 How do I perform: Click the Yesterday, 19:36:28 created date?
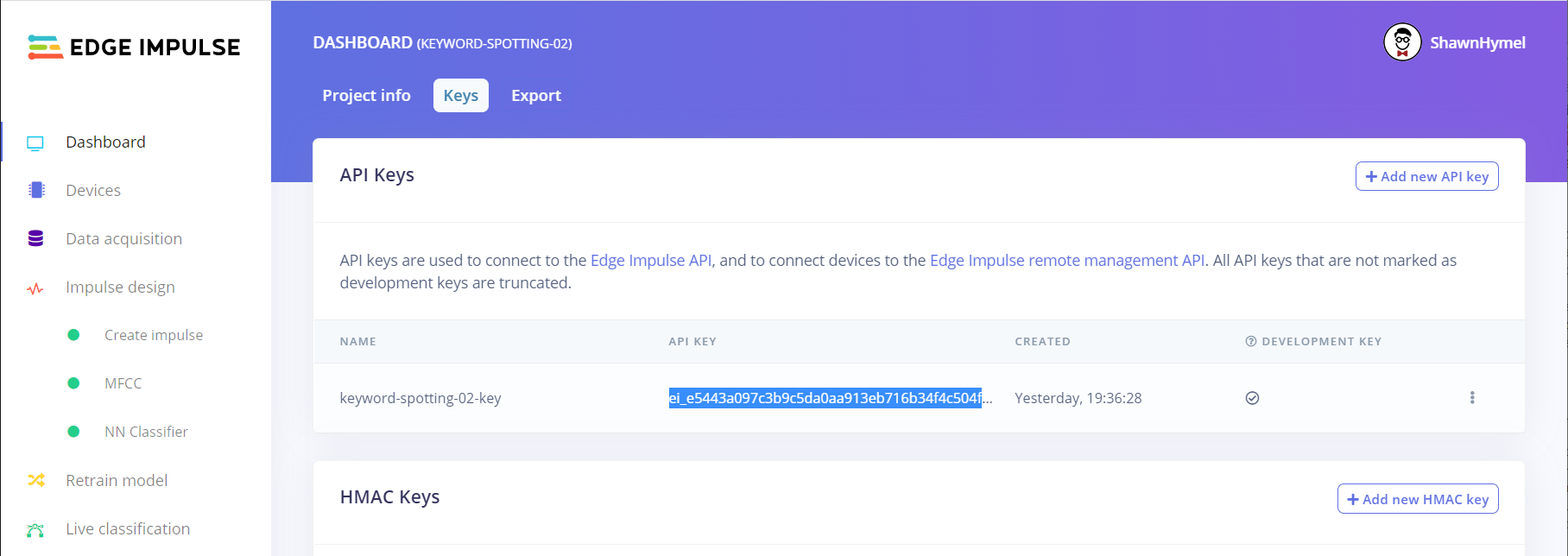tap(1078, 398)
